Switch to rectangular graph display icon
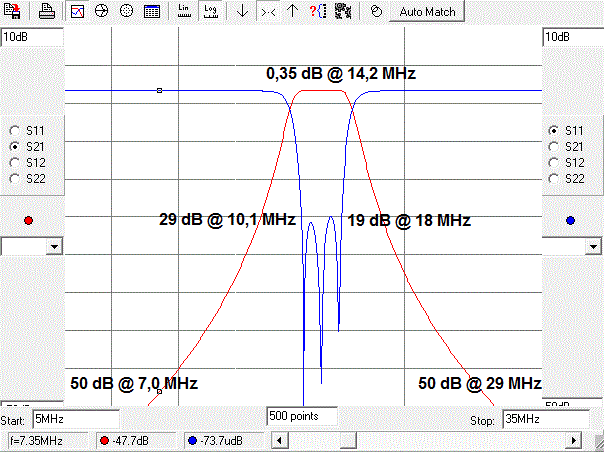This screenshot has width=604, height=452. tap(78, 12)
